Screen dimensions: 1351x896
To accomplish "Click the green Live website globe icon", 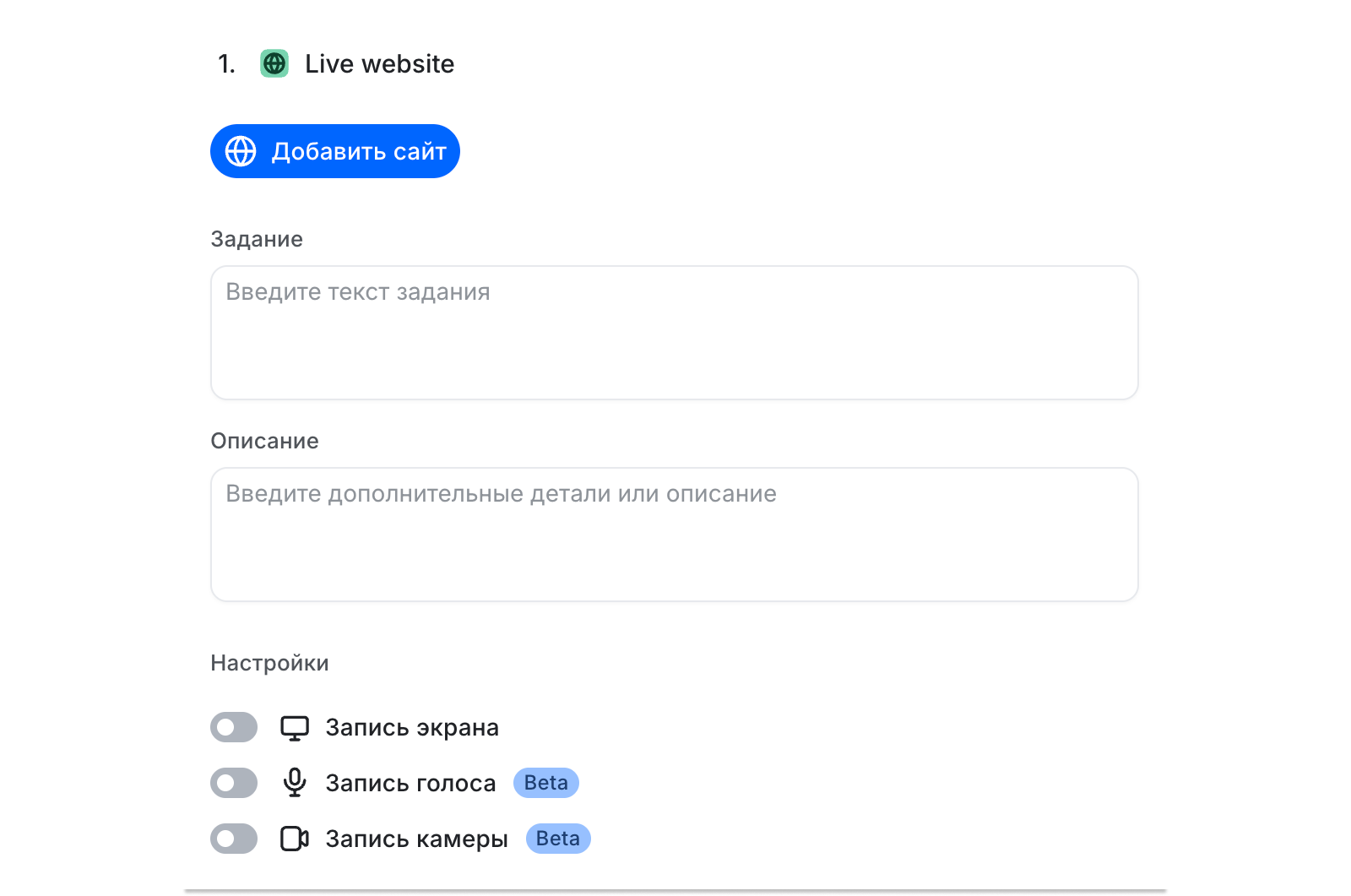I will point(274,63).
